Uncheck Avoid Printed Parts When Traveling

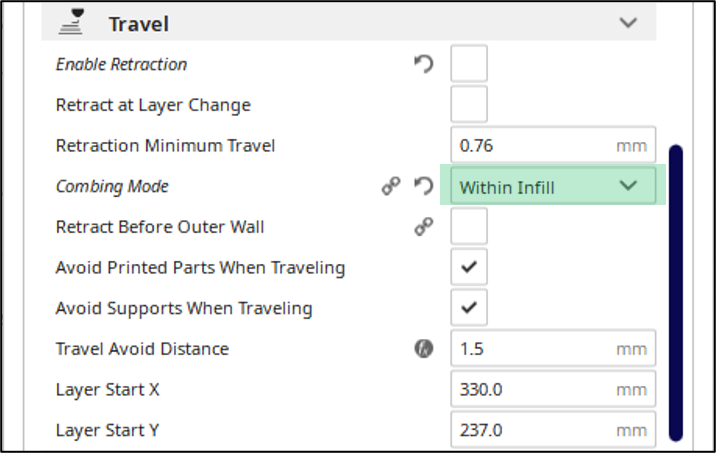point(469,267)
